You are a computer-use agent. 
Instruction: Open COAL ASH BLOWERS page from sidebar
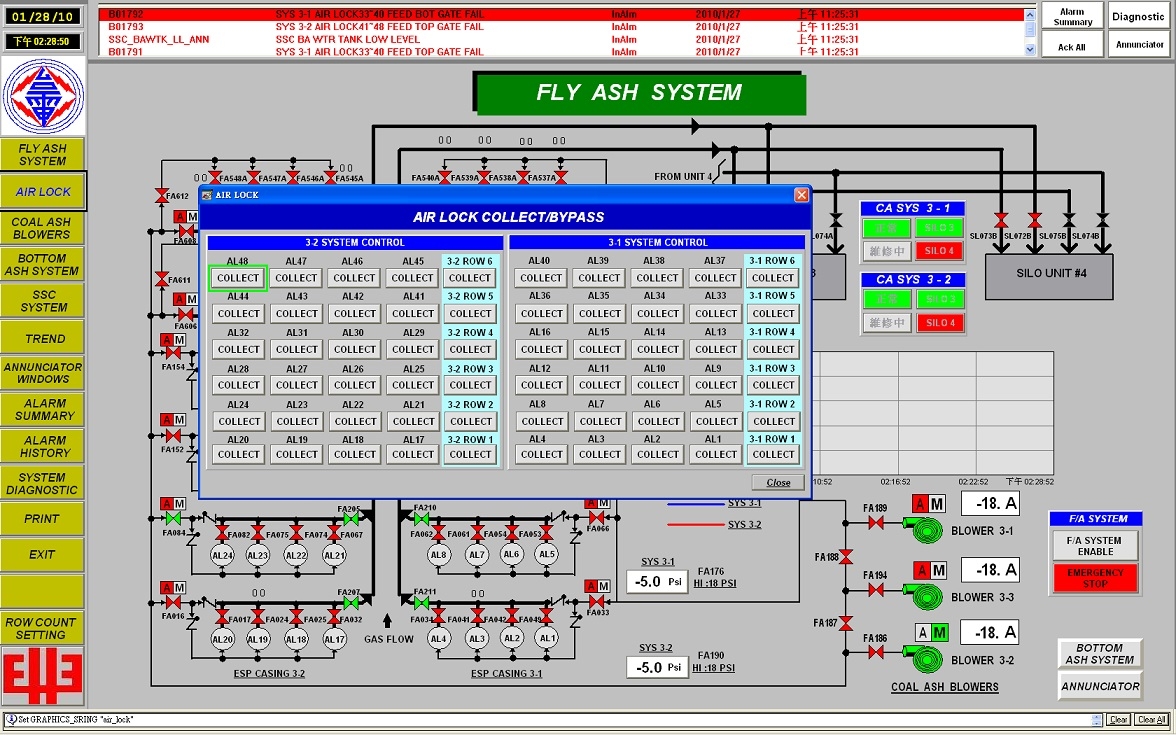[43, 228]
